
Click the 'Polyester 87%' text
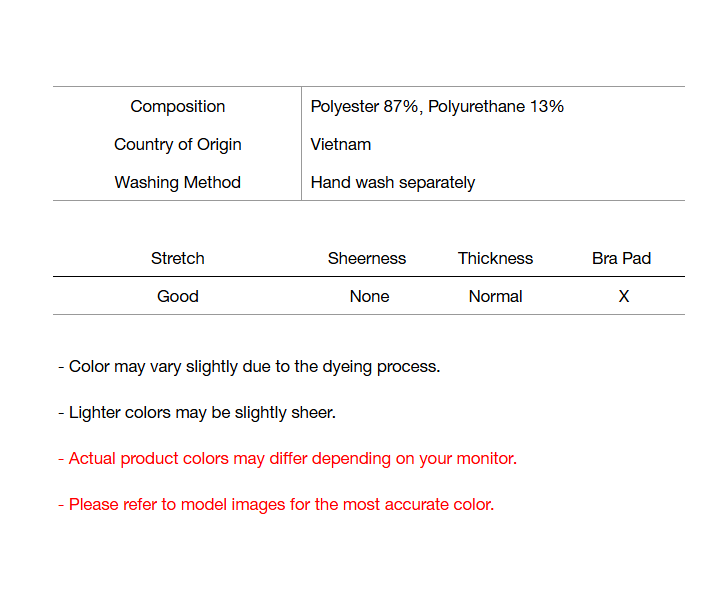point(364,106)
